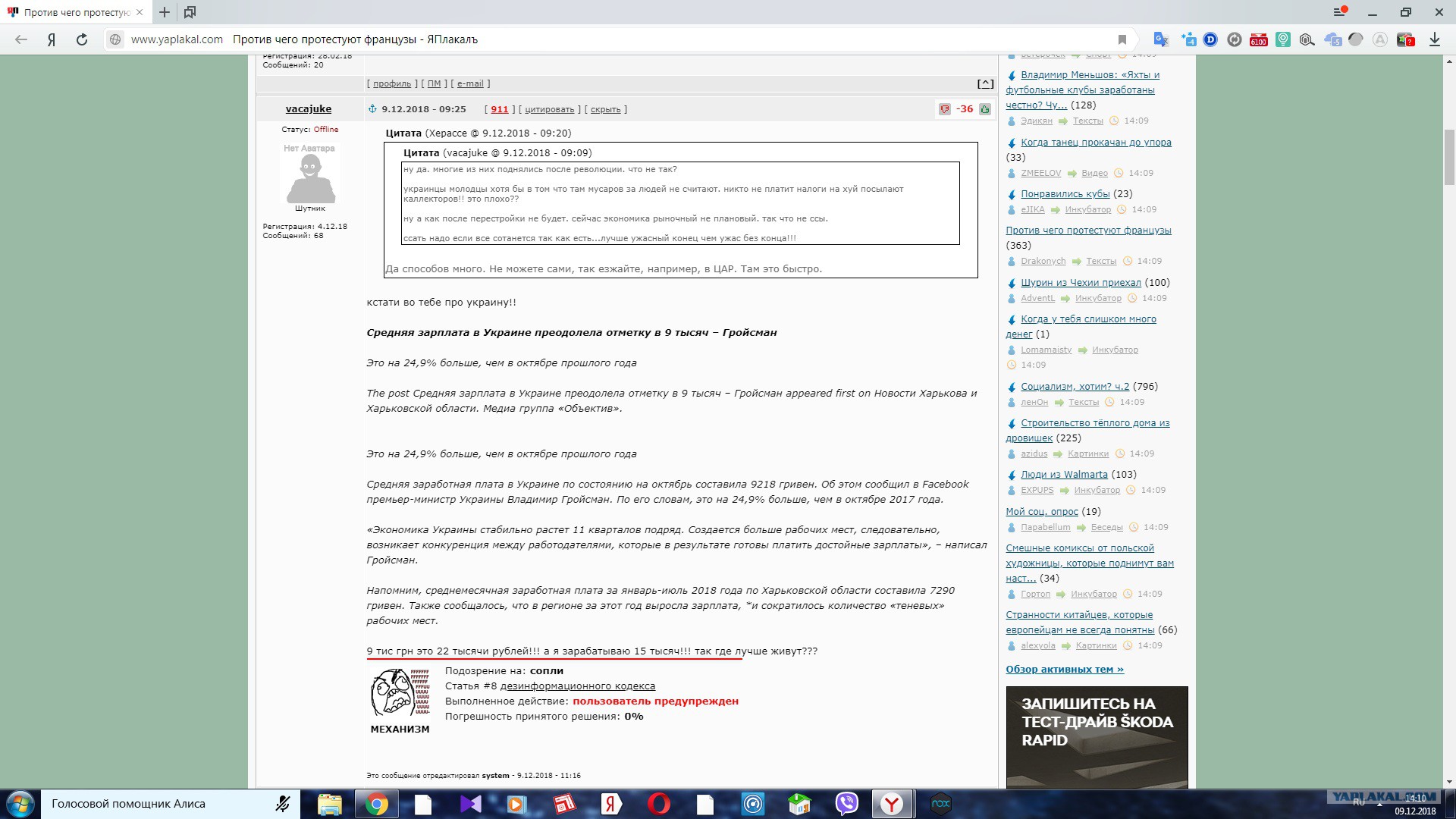Go back to the previous page
This screenshot has width=1456, height=819.
point(21,39)
